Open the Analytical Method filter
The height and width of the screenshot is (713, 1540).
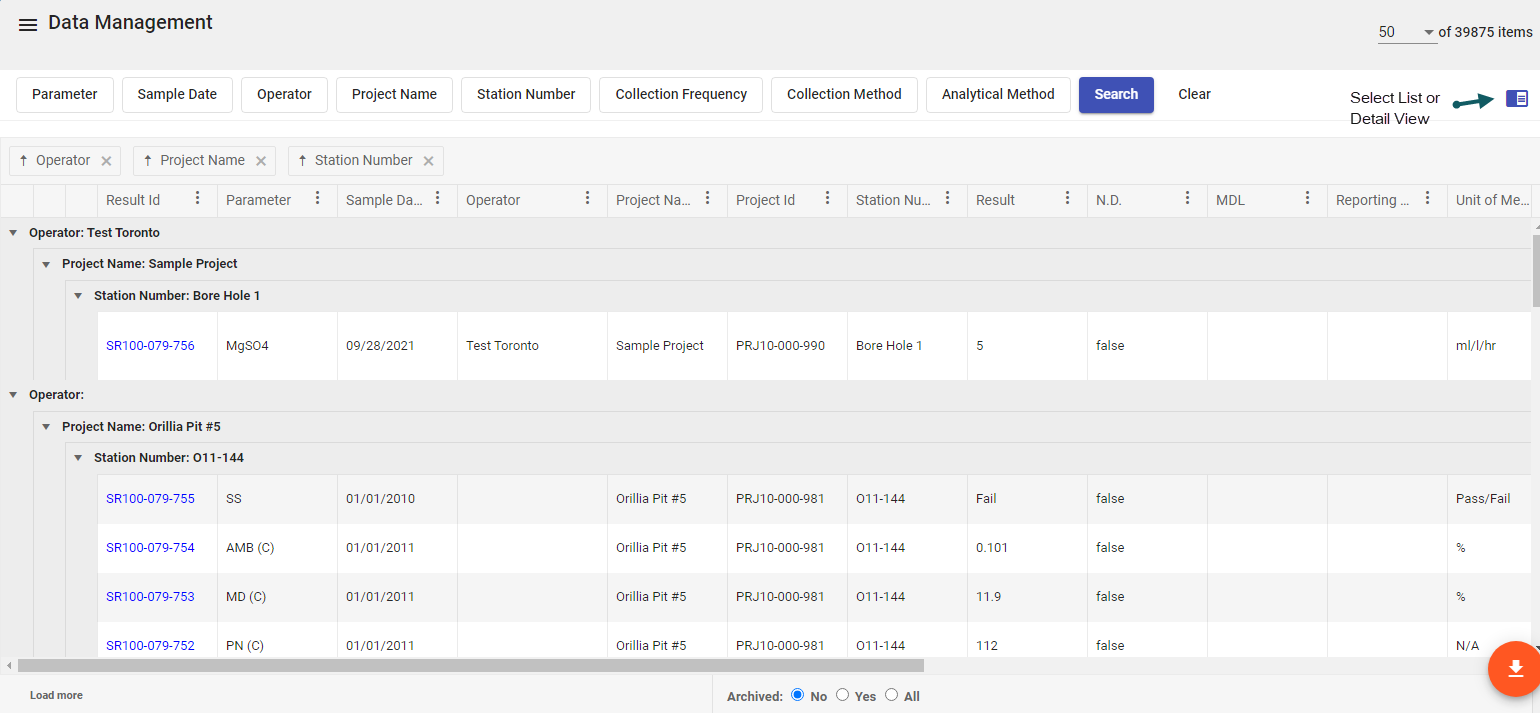(x=998, y=95)
